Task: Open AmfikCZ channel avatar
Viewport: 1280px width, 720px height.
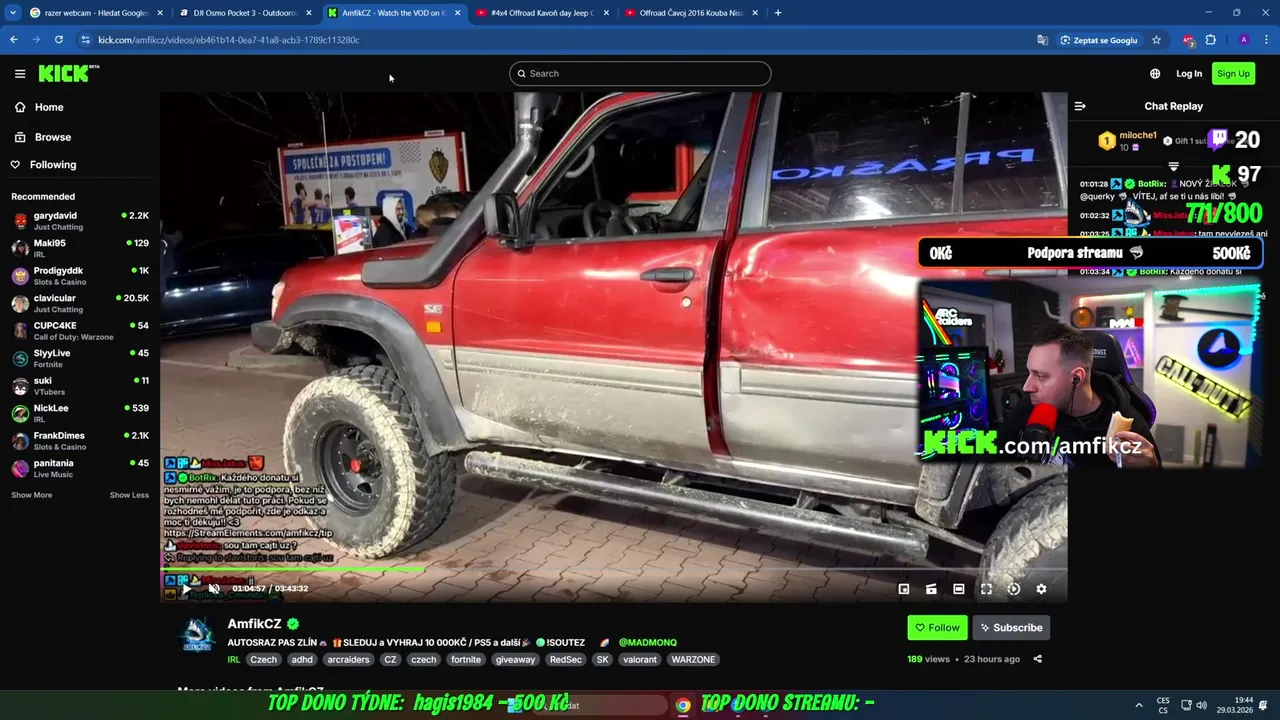Action: pos(197,636)
